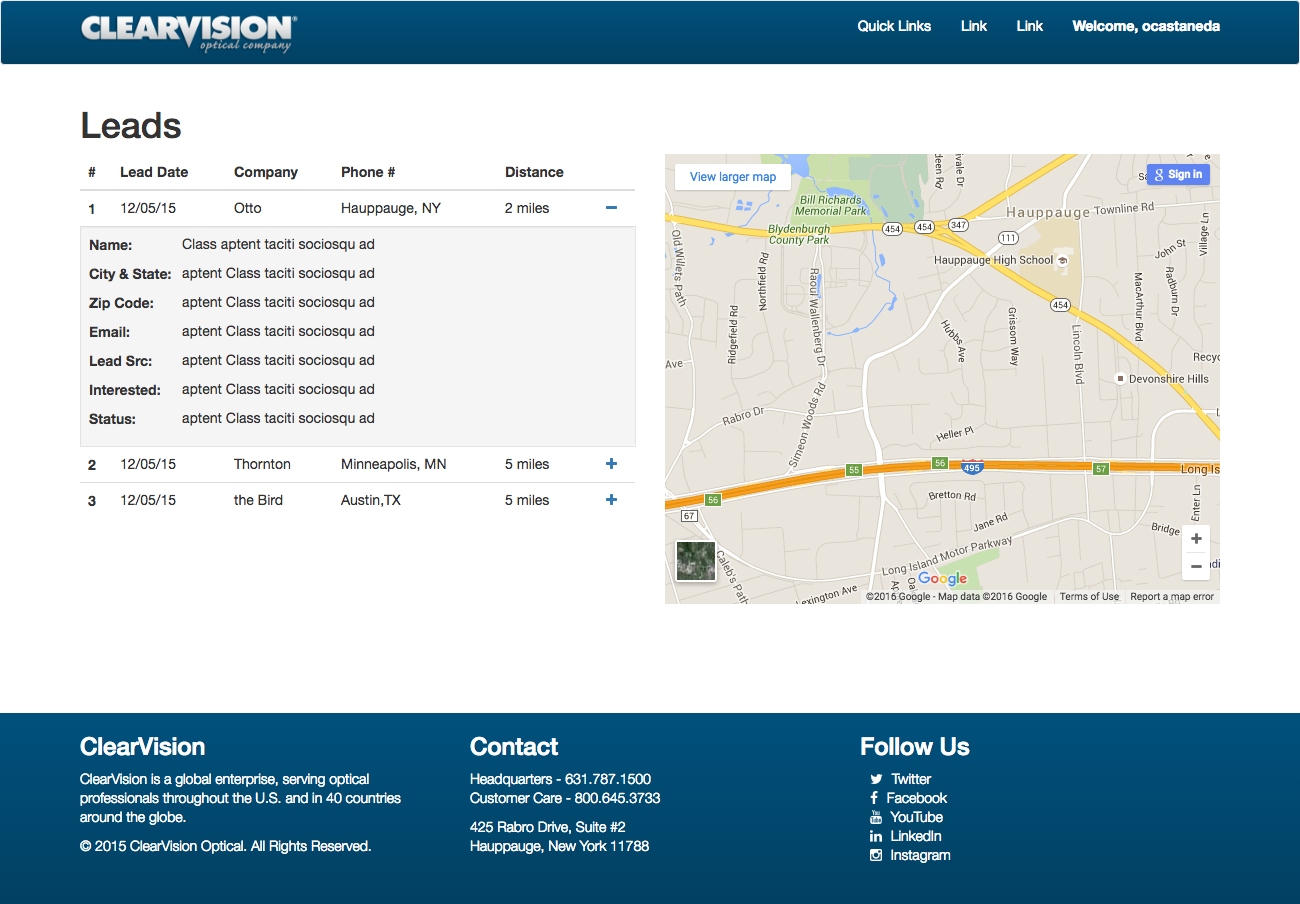The image size is (1300, 904).
Task: Click View larger map button
Action: pyautogui.click(x=733, y=177)
